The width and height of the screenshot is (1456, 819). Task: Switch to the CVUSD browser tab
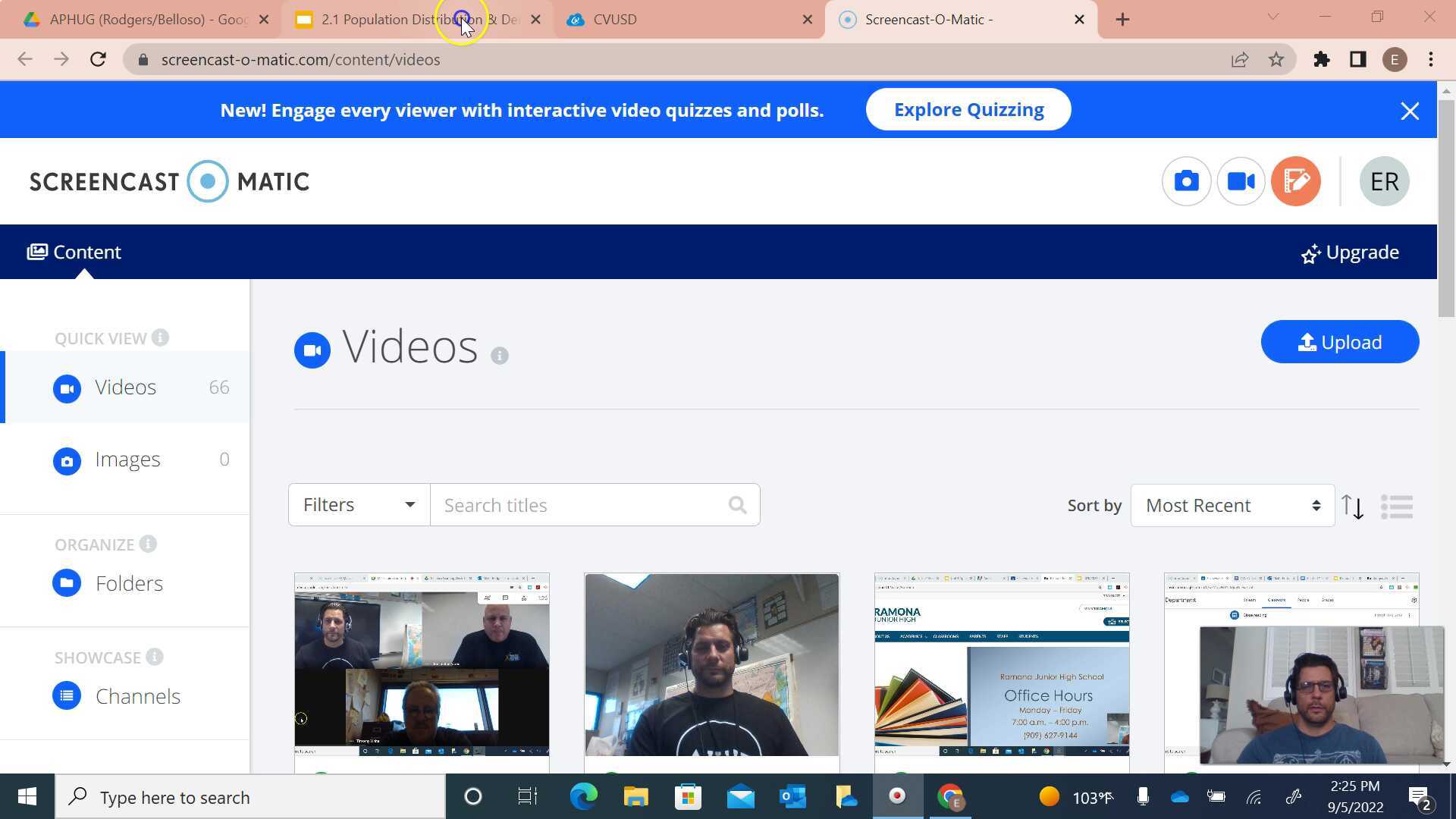tap(682, 20)
